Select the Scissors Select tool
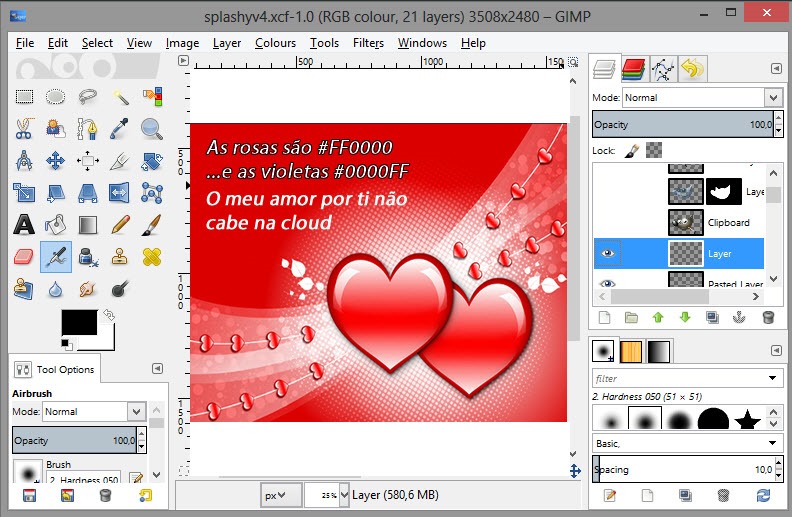Image resolution: width=792 pixels, height=517 pixels. (24, 129)
